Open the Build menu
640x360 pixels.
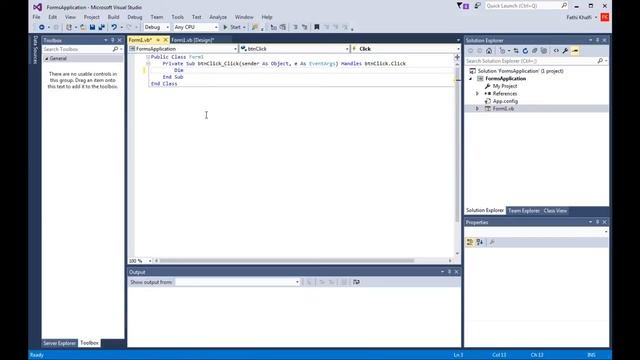(113, 17)
